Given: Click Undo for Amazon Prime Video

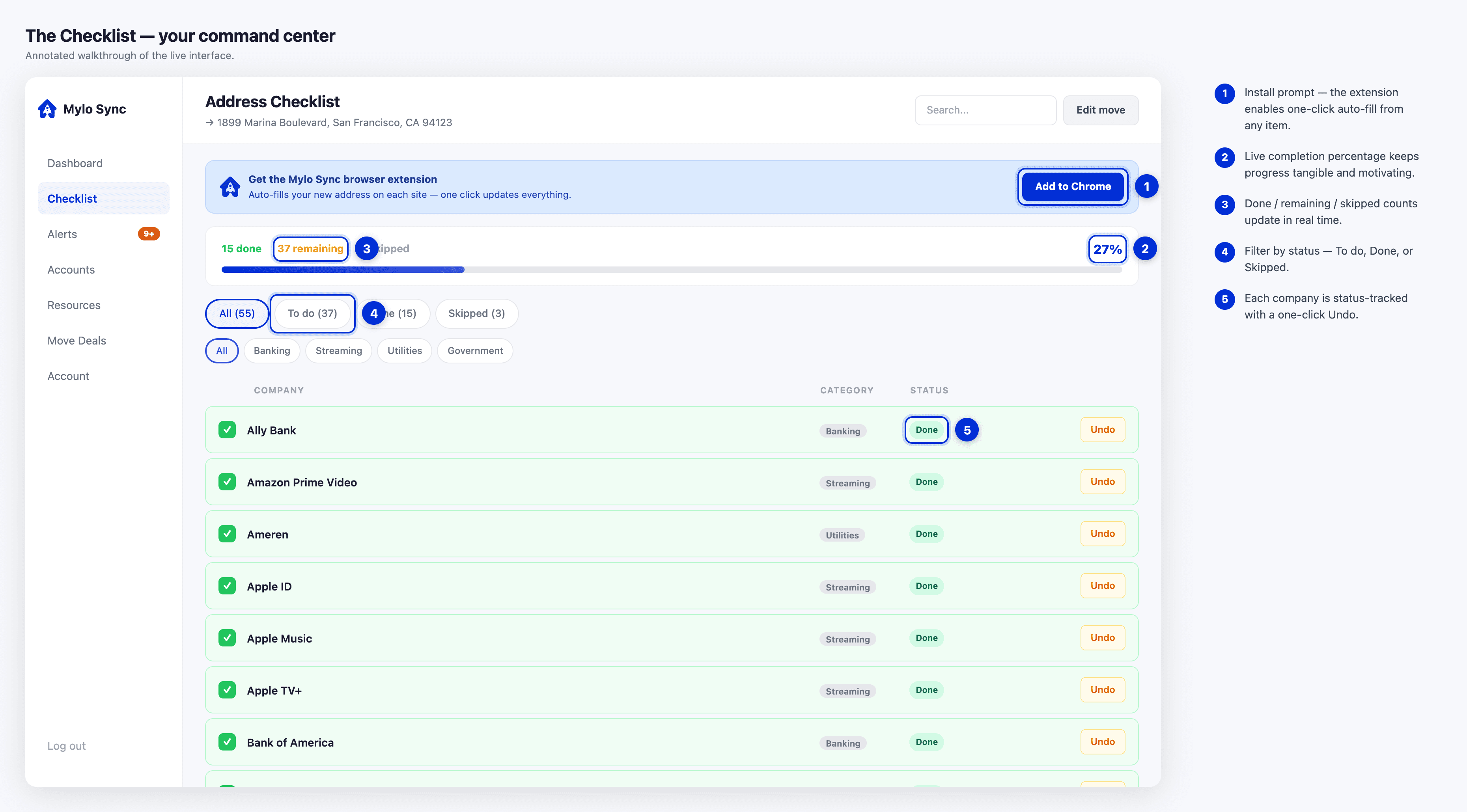Looking at the screenshot, I should 1103,482.
